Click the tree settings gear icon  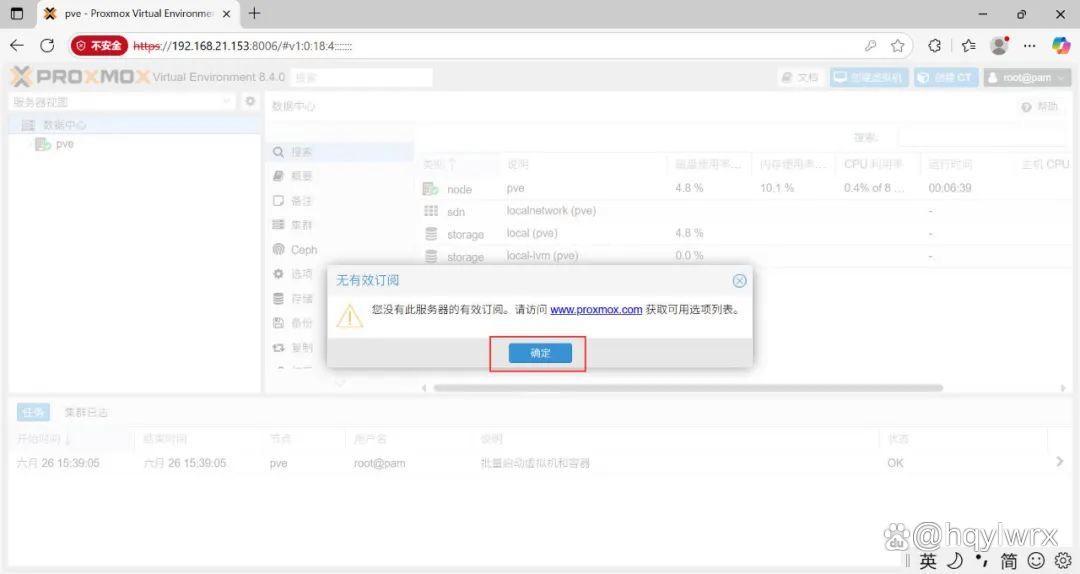250,101
